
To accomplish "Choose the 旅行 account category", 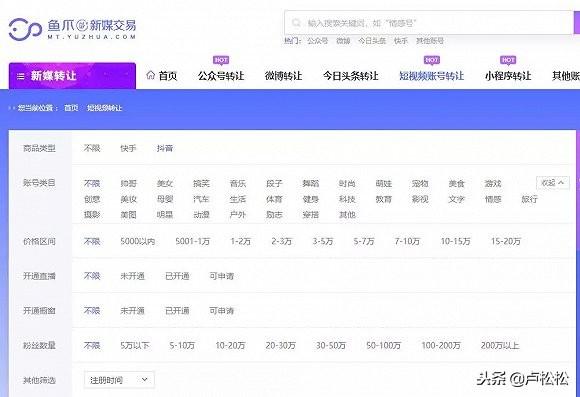I will point(529,199).
